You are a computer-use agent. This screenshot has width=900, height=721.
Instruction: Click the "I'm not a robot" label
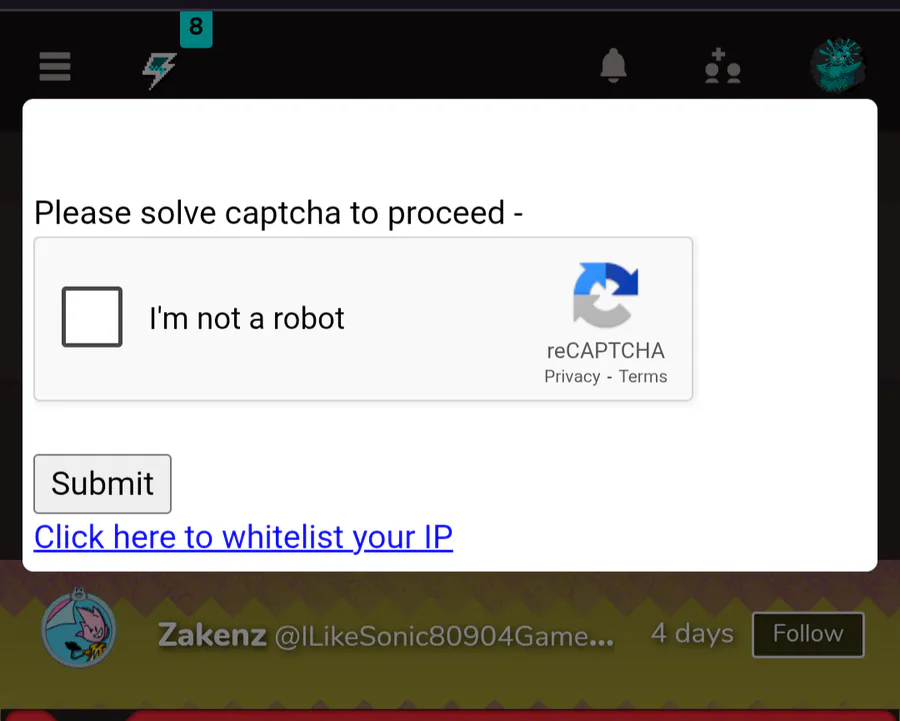pos(247,318)
